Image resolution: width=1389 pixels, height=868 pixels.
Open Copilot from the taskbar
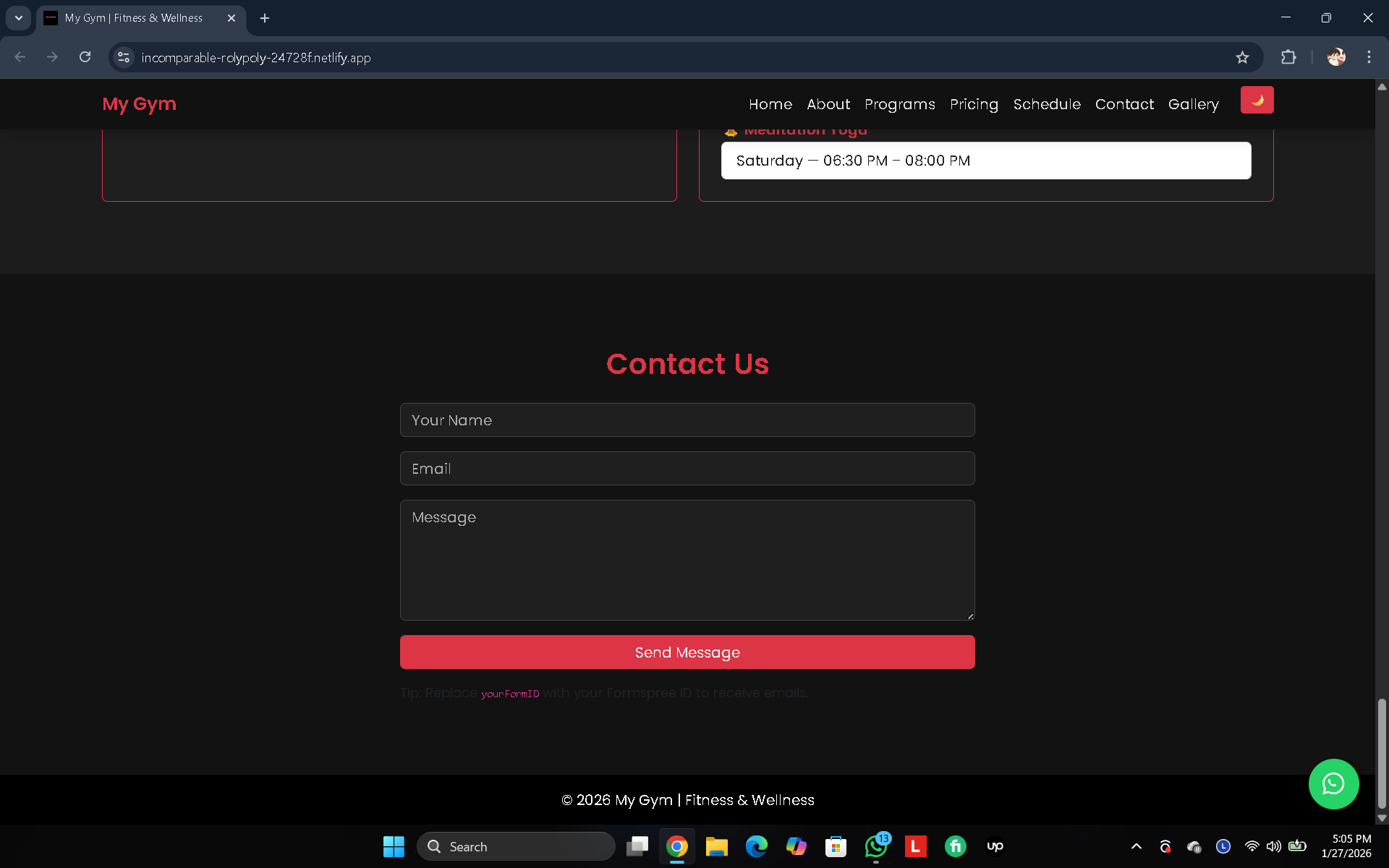click(x=797, y=846)
